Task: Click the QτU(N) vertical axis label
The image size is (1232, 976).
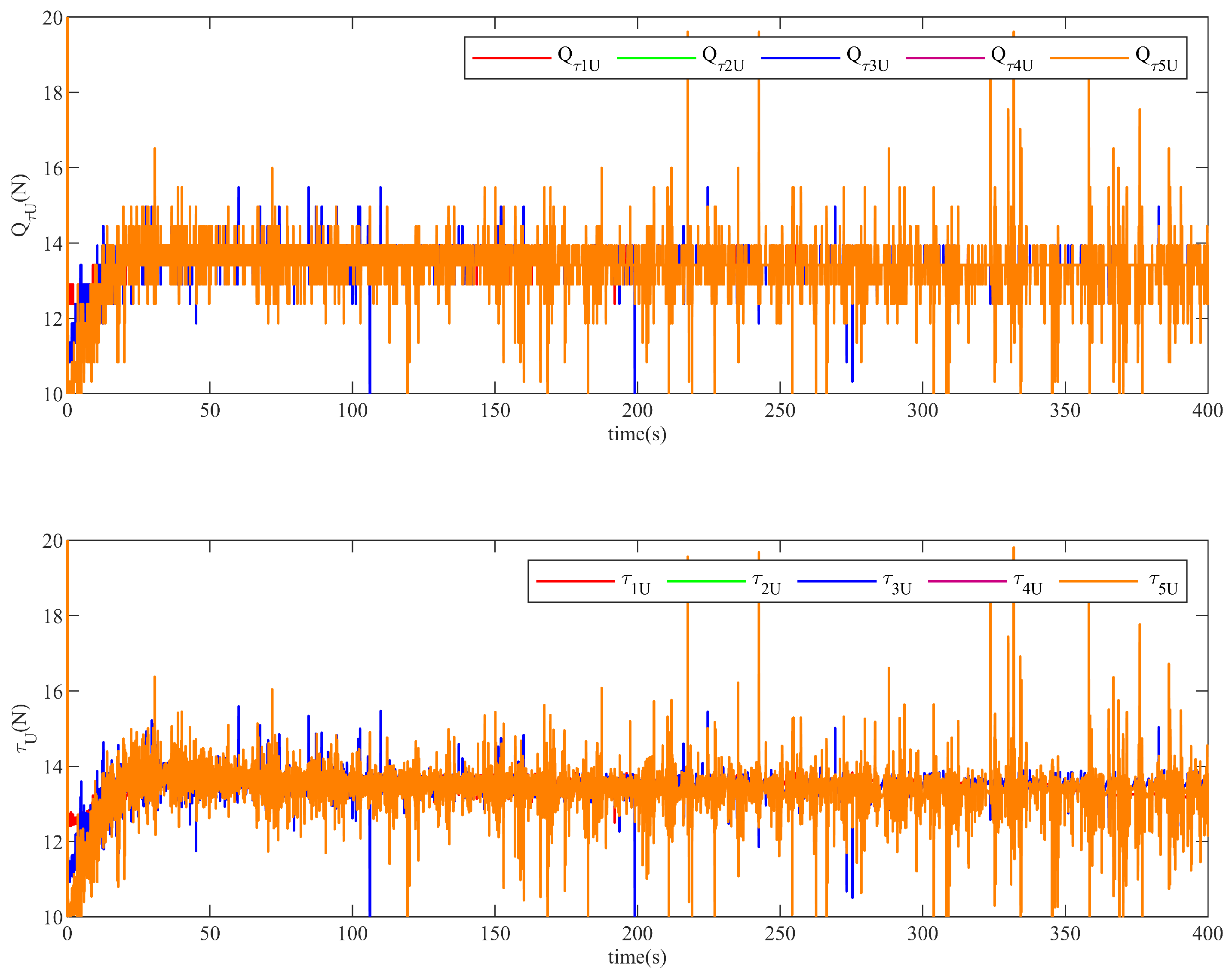Action: click(21, 205)
